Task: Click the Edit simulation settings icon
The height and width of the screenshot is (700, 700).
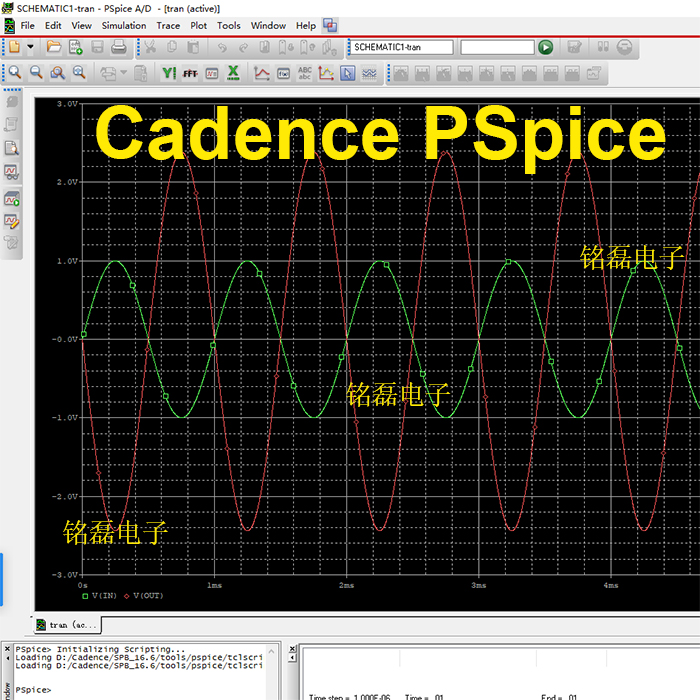Action: tap(574, 47)
